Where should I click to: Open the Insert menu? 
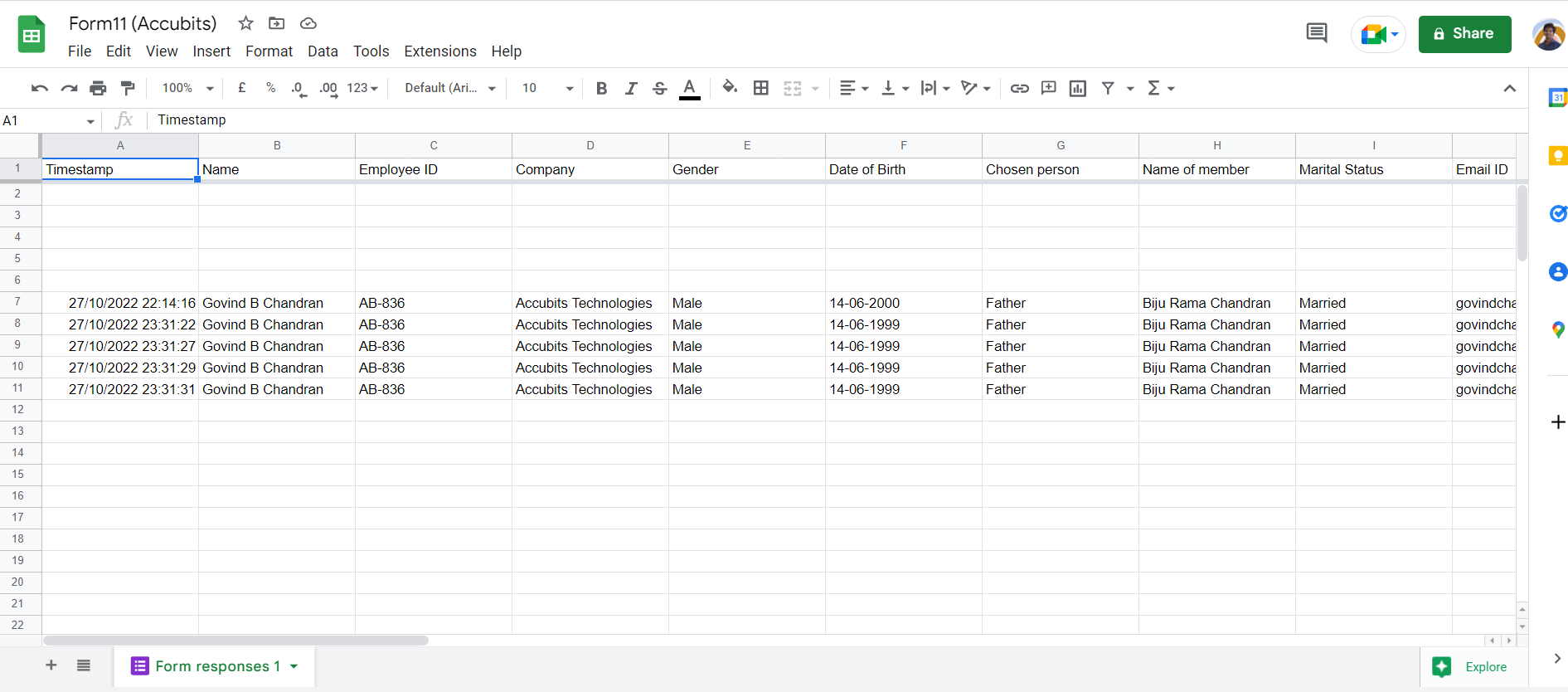coord(211,51)
